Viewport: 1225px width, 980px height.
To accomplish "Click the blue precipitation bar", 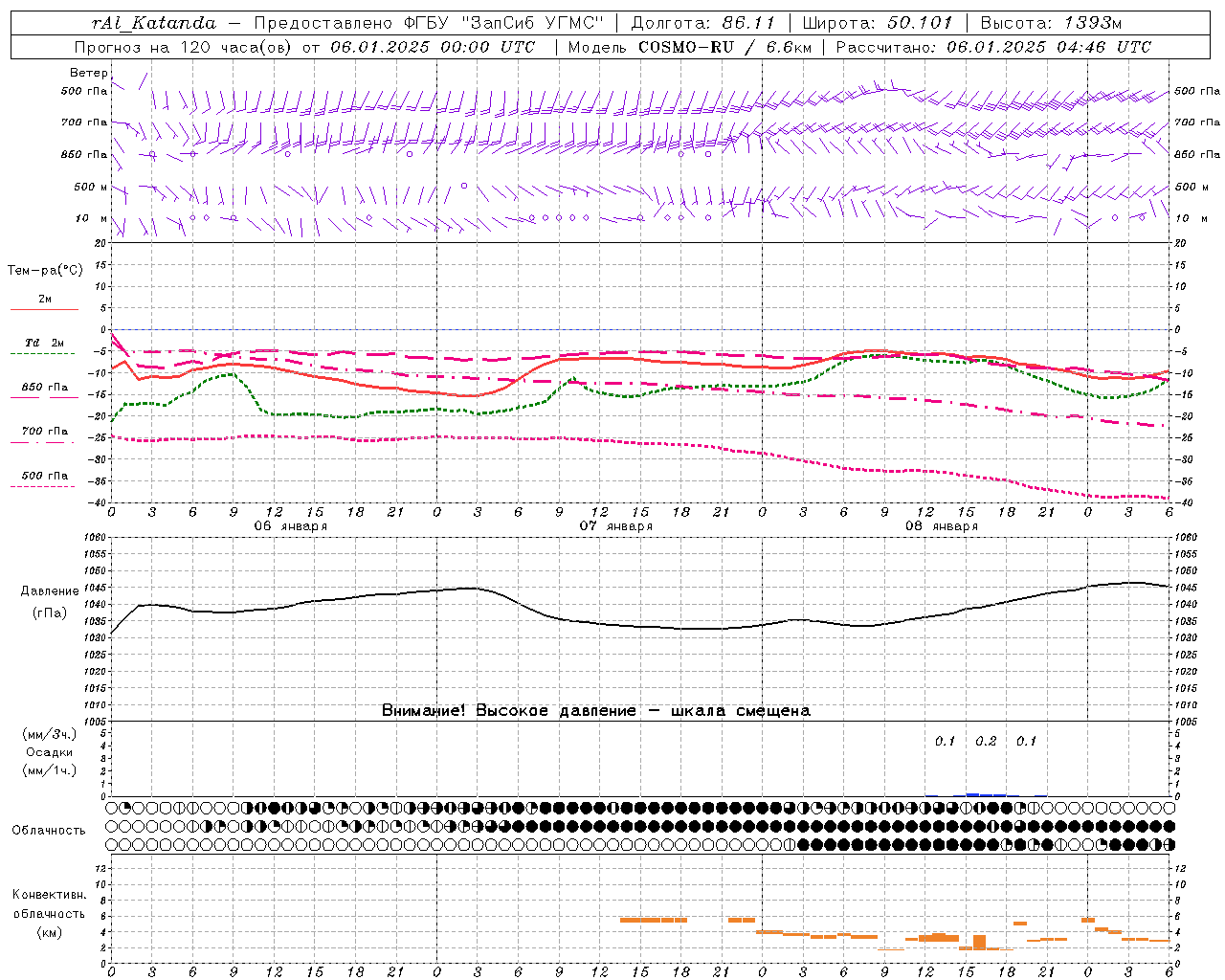I will (986, 794).
